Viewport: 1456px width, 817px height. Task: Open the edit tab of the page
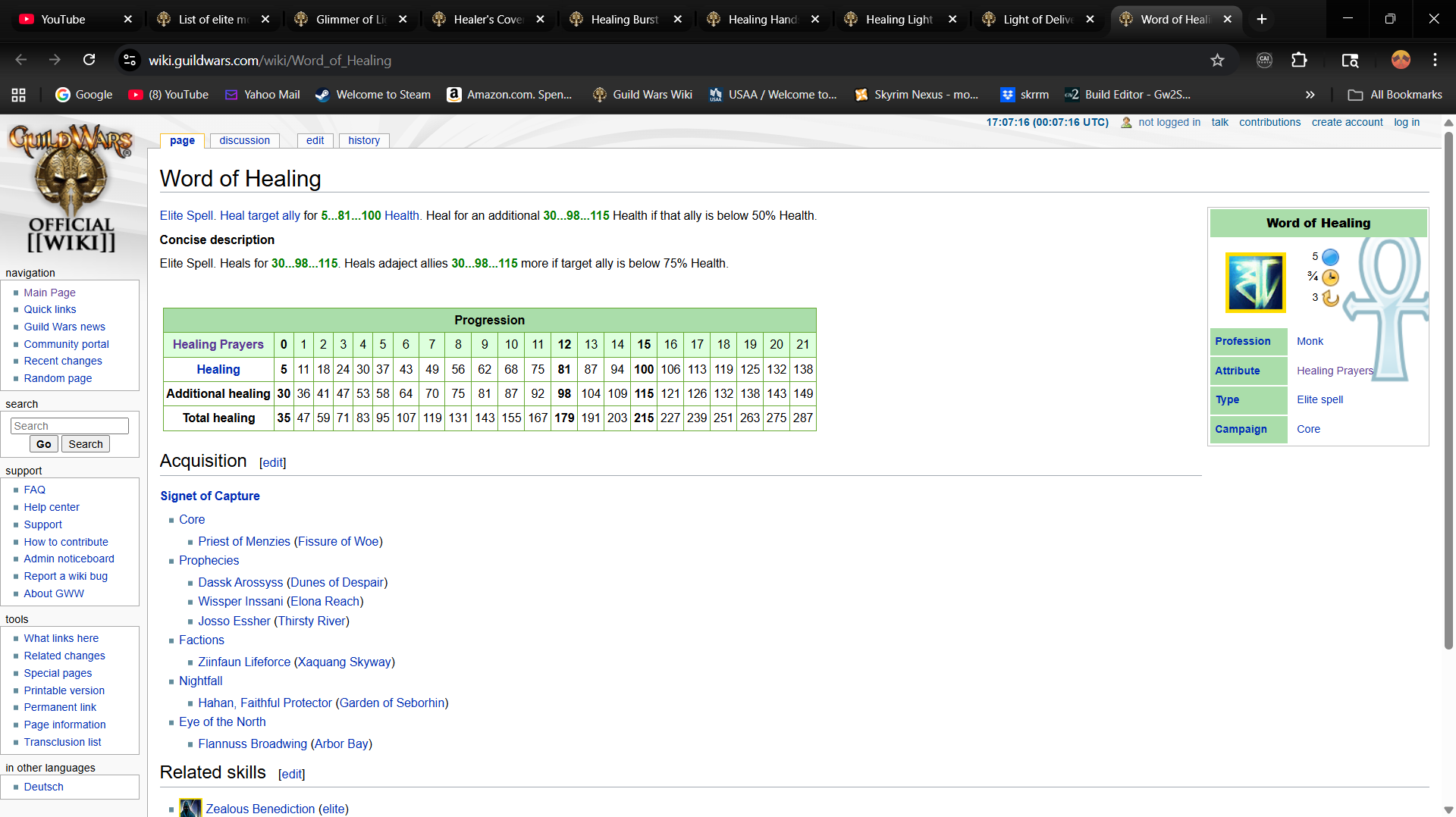coord(315,140)
